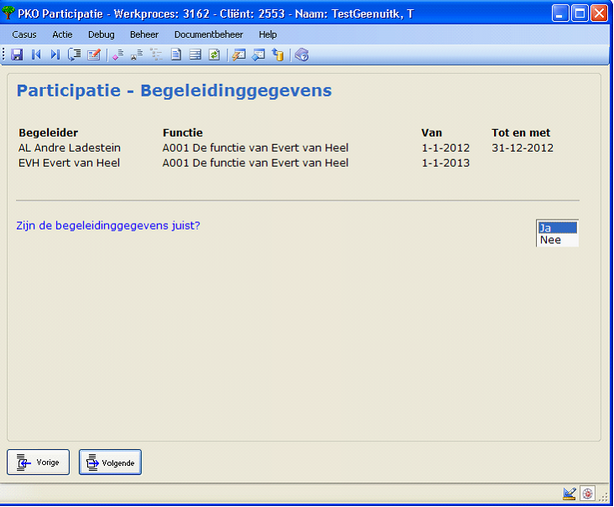Open the Actie menu
Viewport: 614px width, 507px height.
click(62, 35)
